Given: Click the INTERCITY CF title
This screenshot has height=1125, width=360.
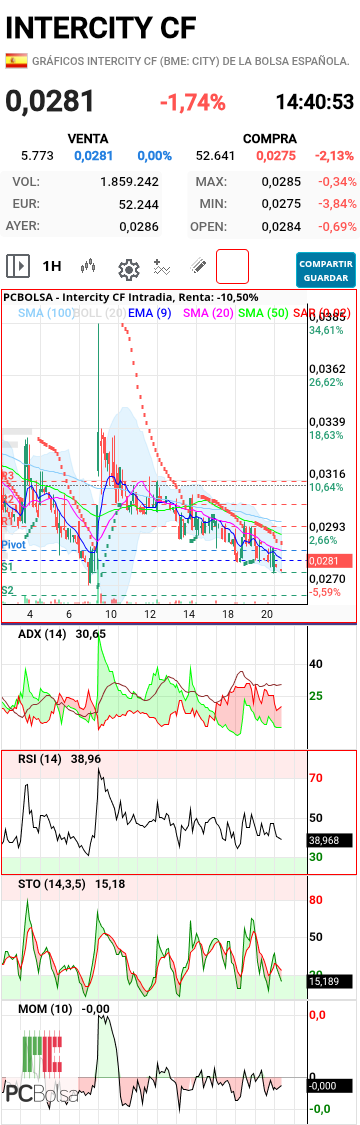Looking at the screenshot, I should coord(100,27).
